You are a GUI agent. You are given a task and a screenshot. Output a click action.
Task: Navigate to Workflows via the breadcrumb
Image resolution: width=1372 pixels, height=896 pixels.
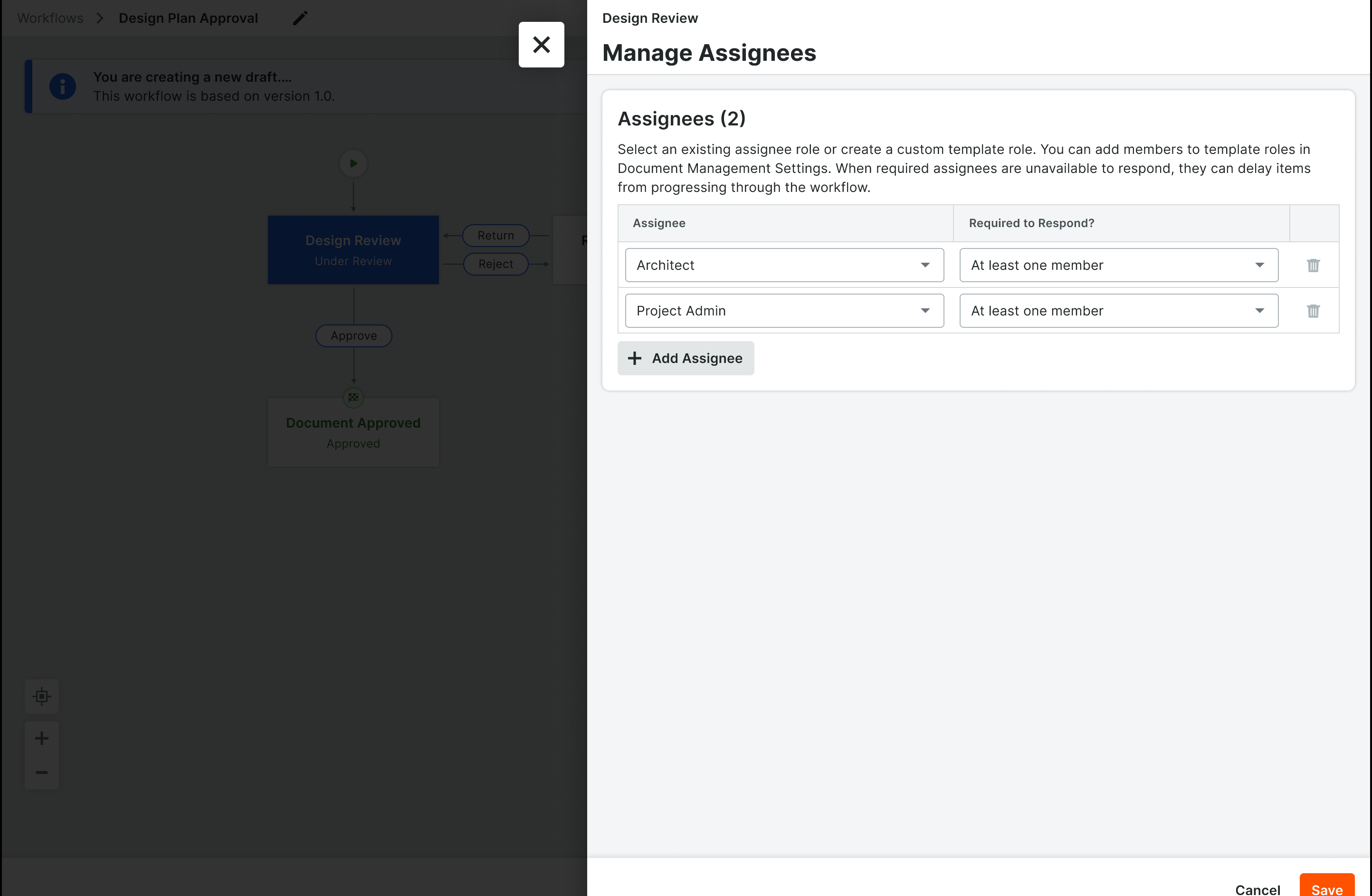click(49, 18)
